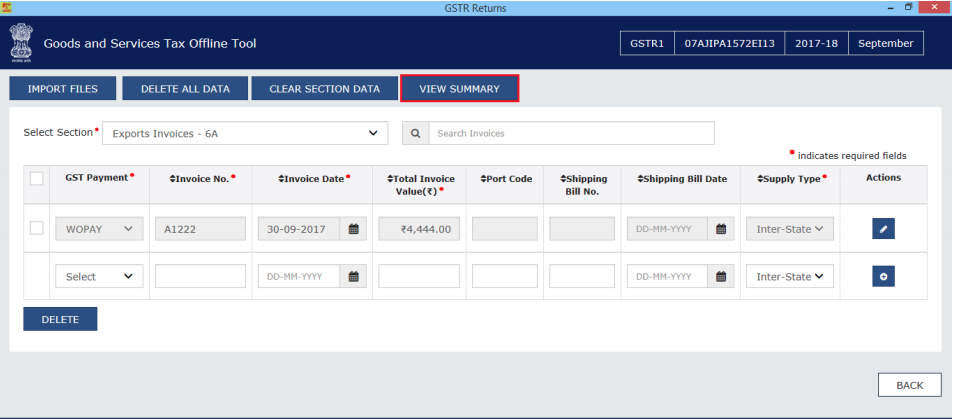The width and height of the screenshot is (954, 419).
Task: Click the 30-09-2017 date value
Action: 299,229
